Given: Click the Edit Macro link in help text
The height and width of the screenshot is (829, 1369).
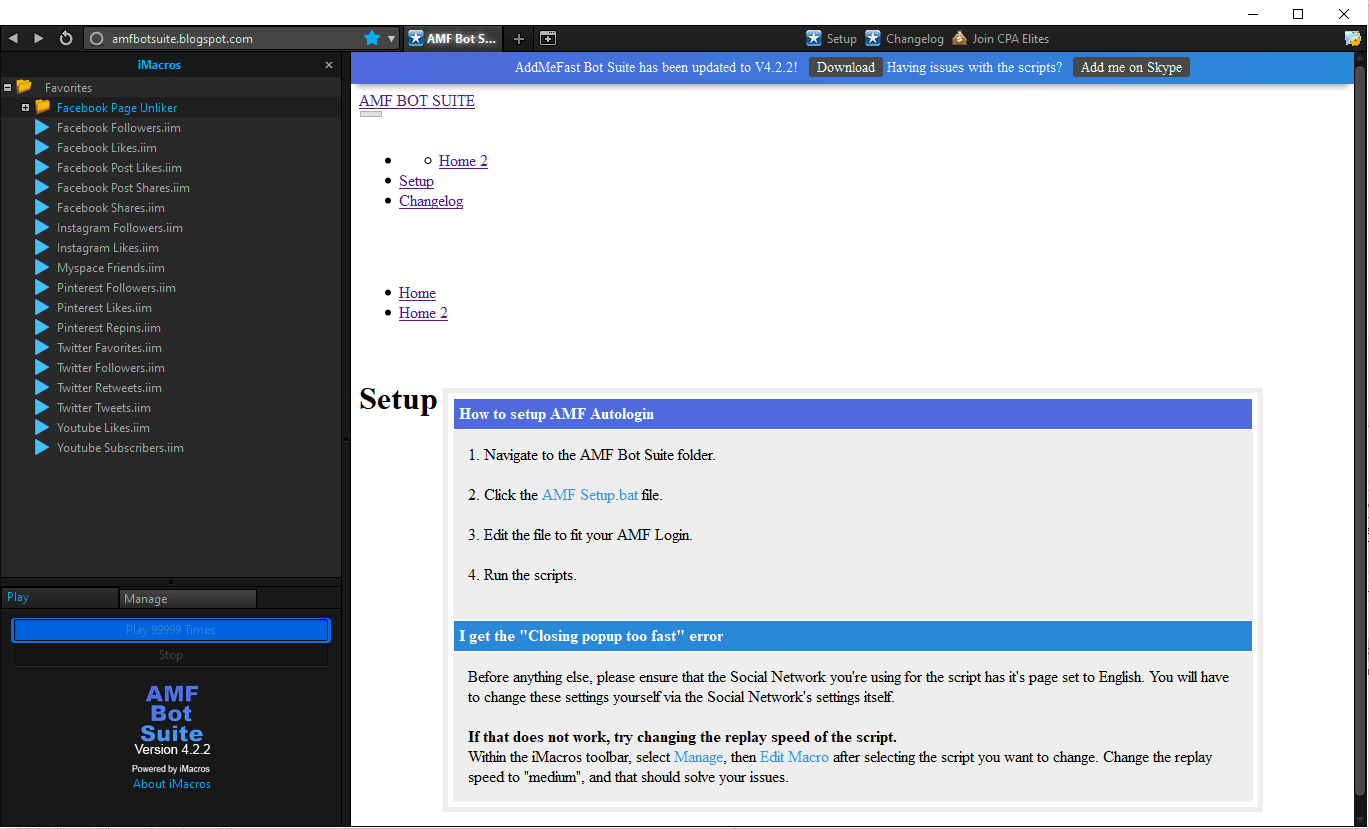Looking at the screenshot, I should point(794,757).
